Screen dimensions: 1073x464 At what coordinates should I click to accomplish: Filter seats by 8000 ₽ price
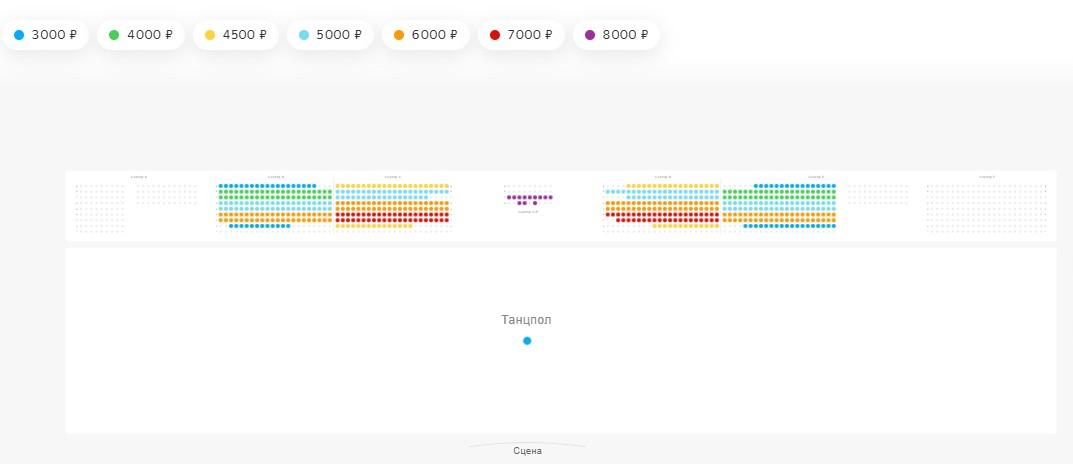[x=615, y=35]
